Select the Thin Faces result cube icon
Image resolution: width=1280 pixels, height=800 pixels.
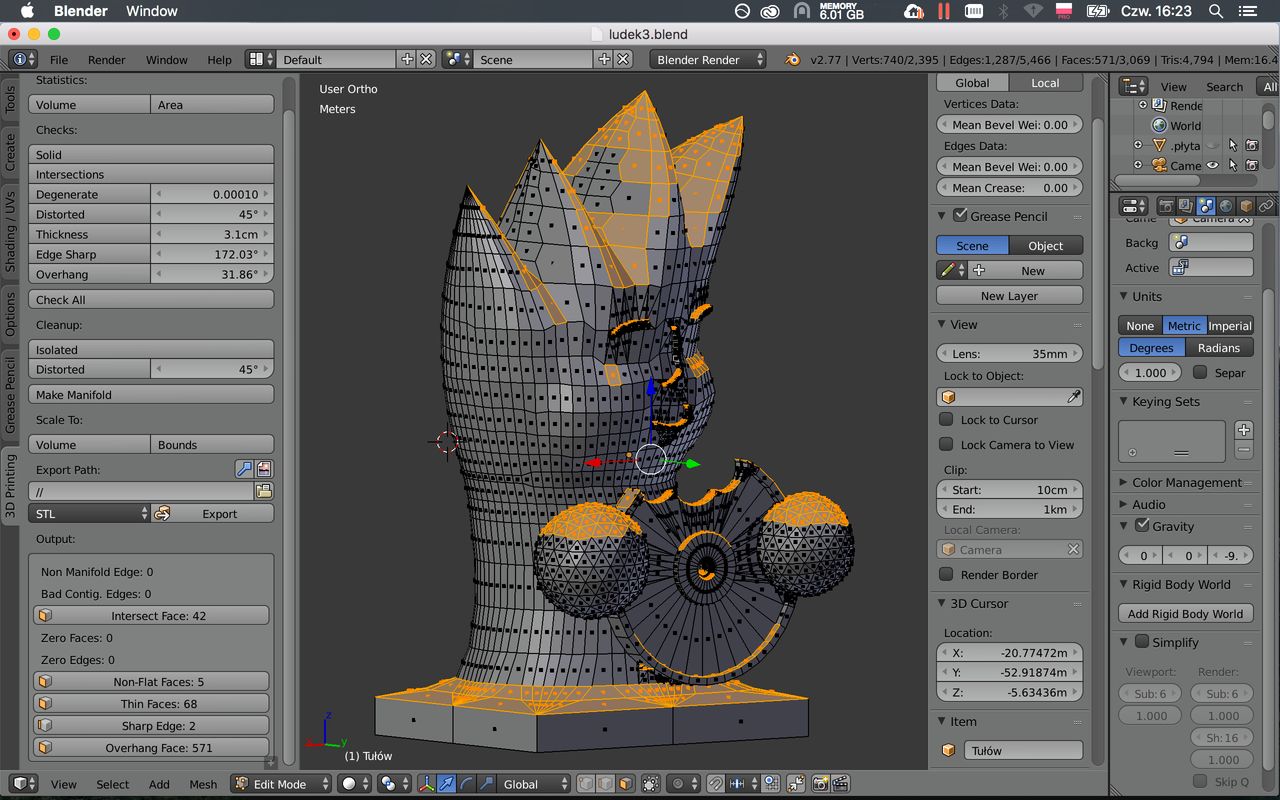pos(45,704)
